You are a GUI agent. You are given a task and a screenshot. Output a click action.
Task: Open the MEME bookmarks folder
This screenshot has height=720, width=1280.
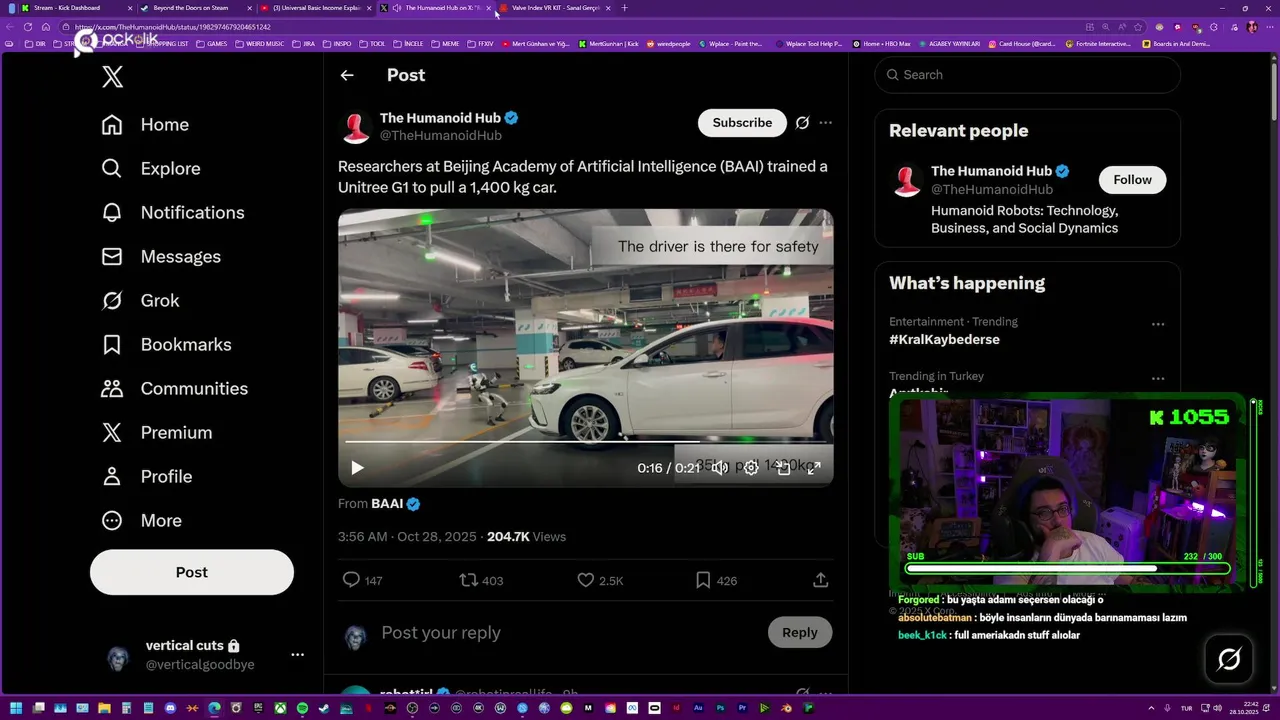[x=446, y=44]
